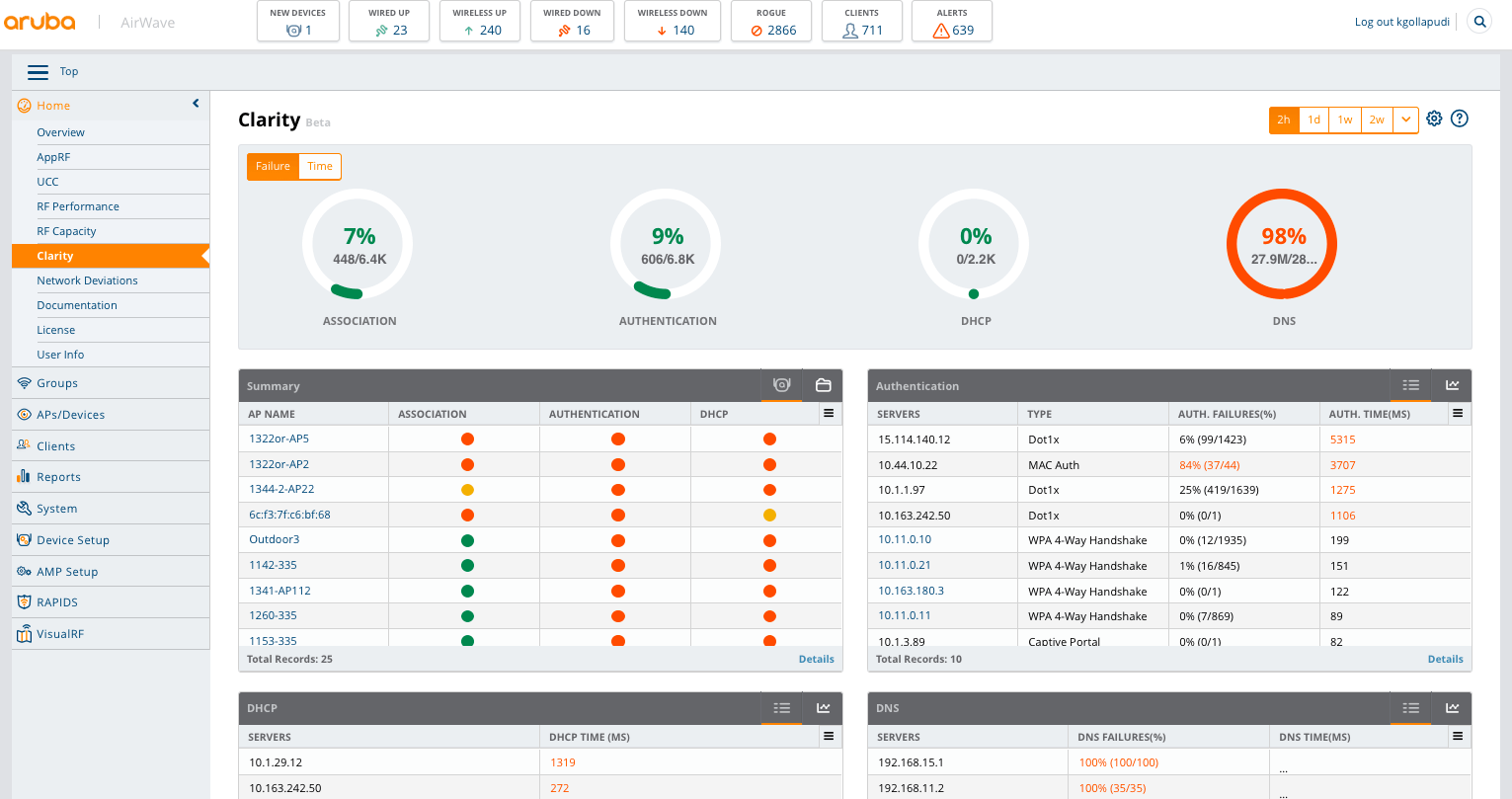Click the 1322or-AP5 access point link
The height and width of the screenshot is (799, 1512).
[x=279, y=439]
